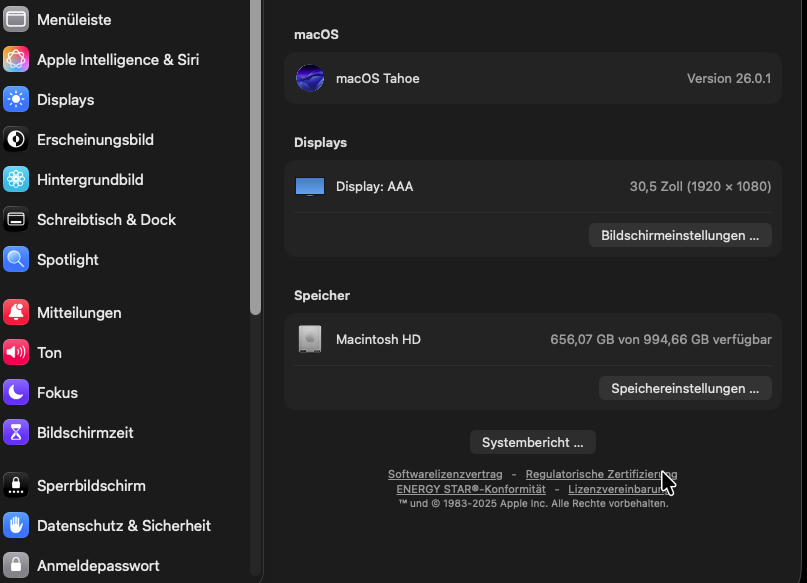This screenshot has width=807, height=583.
Task: Select the Displays sidebar icon
Action: [x=16, y=100]
